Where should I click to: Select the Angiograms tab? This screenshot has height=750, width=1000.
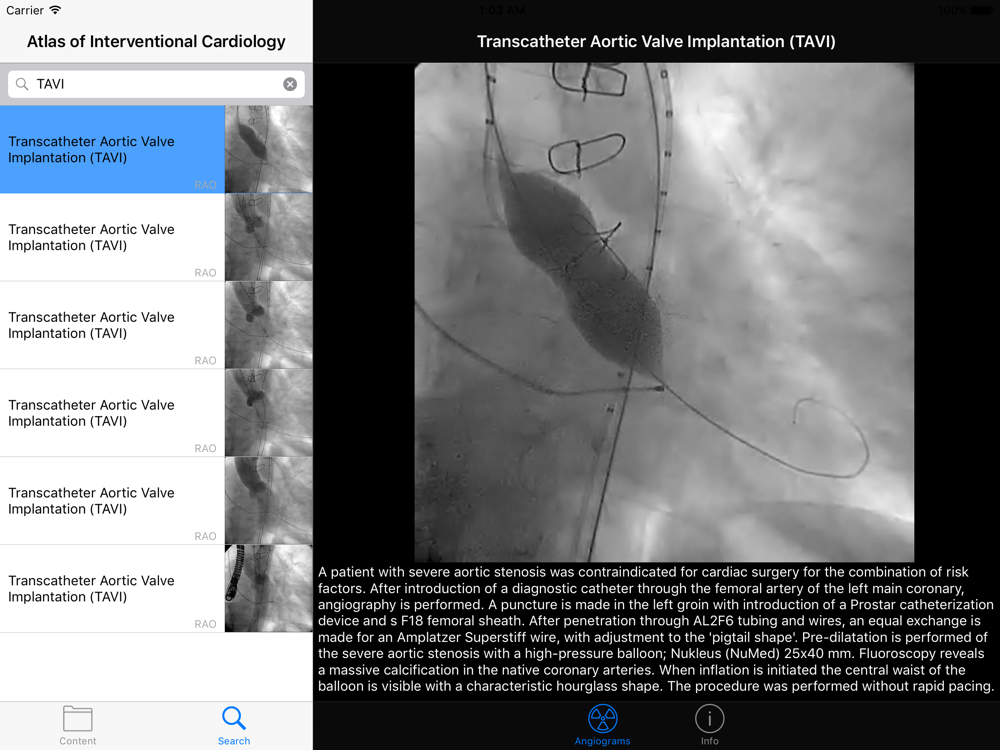(602, 726)
